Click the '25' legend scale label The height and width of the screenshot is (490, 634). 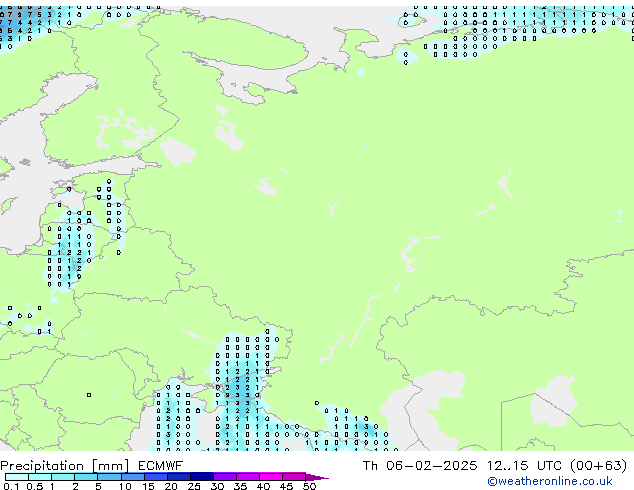(x=194, y=486)
